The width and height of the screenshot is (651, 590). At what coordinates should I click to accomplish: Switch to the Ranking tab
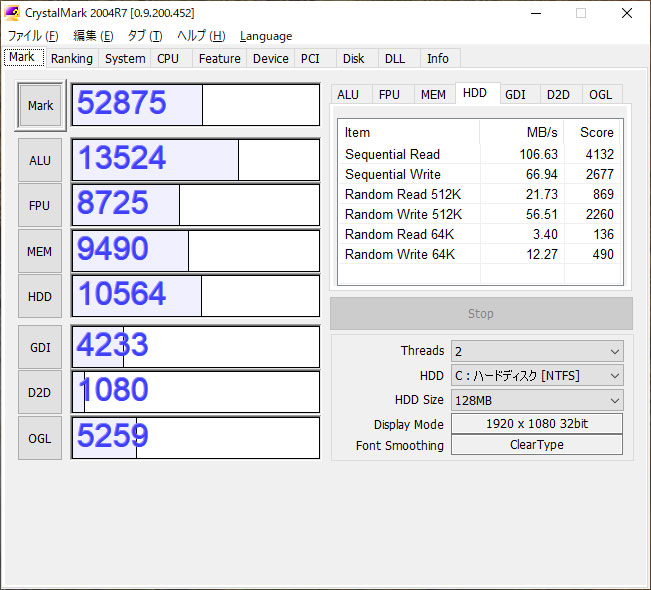72,59
